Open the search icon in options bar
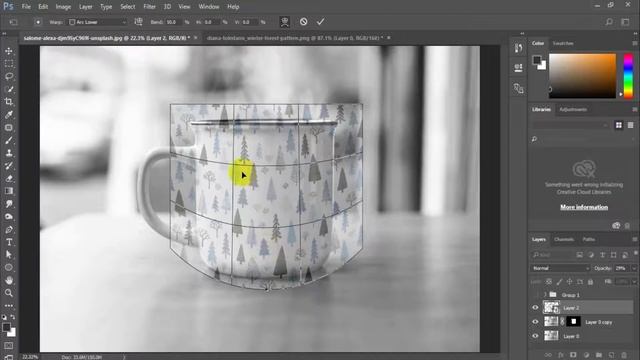Screen dimensions: 640x360 point(609,22)
